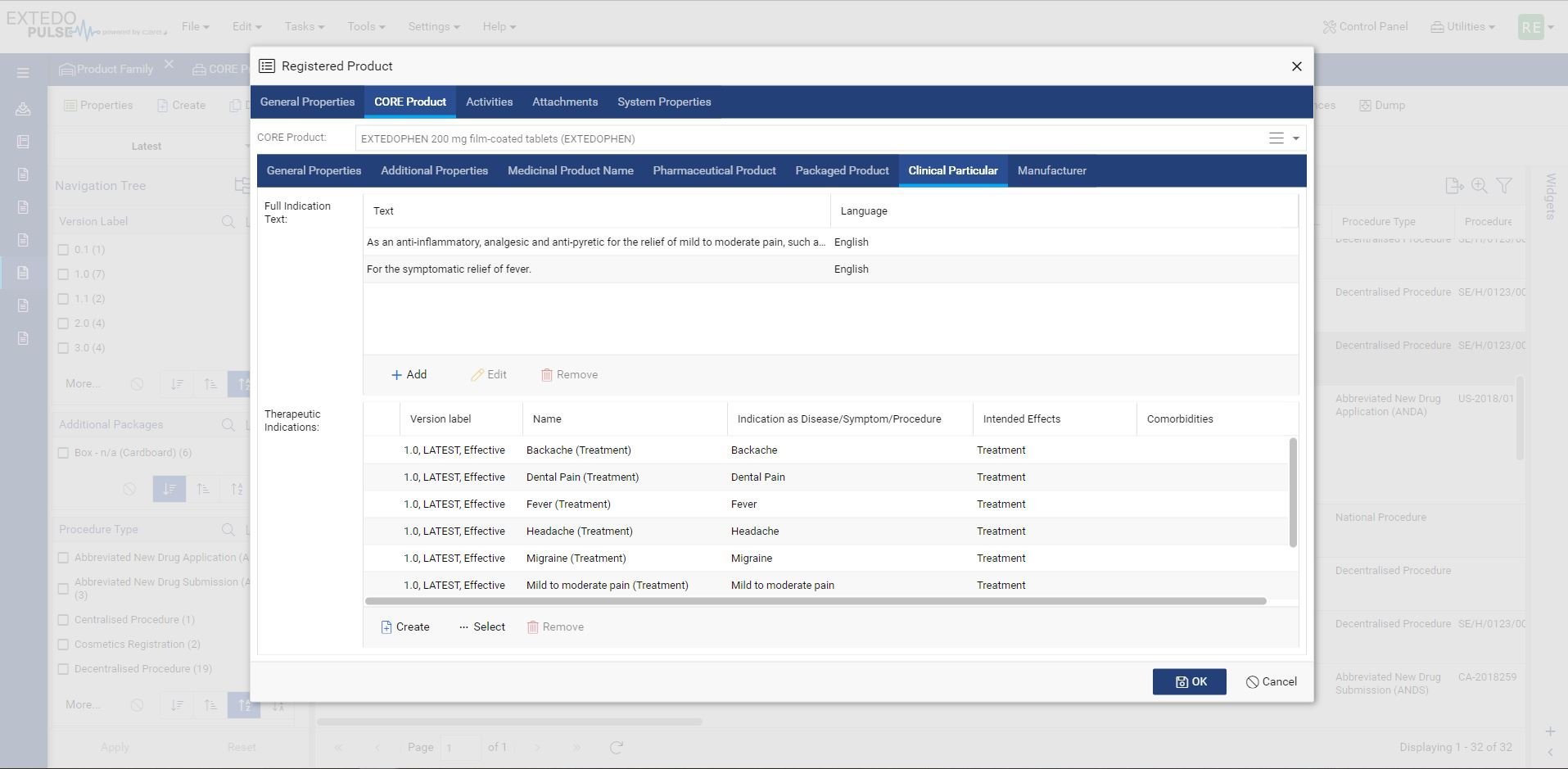Click Select under Therapeutic Indications
1568x769 pixels.
[482, 627]
